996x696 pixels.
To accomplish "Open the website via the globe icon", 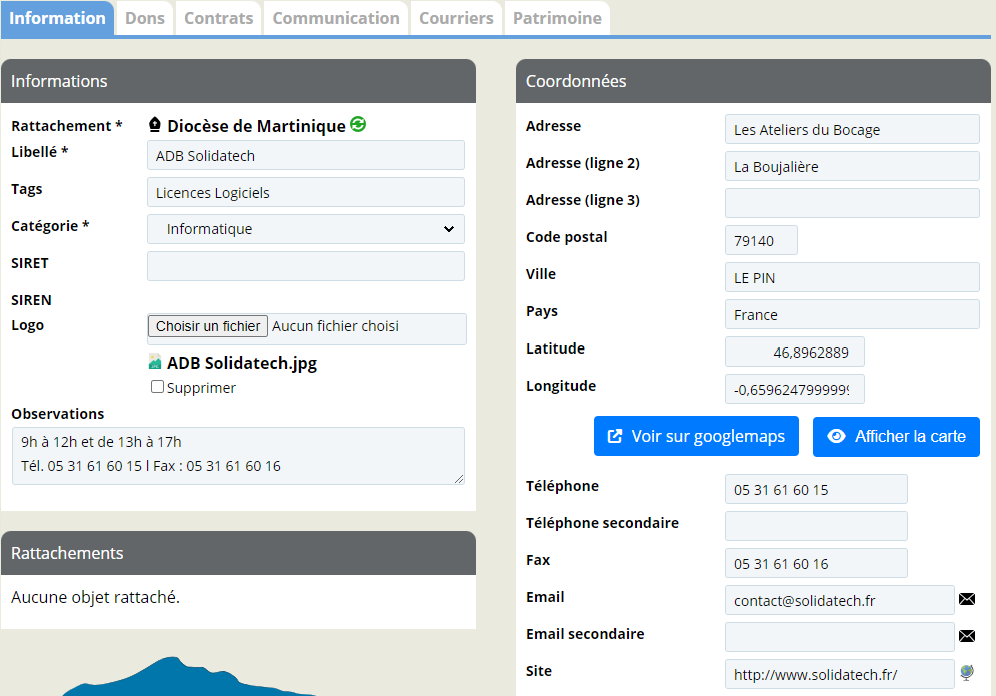I will [x=967, y=673].
